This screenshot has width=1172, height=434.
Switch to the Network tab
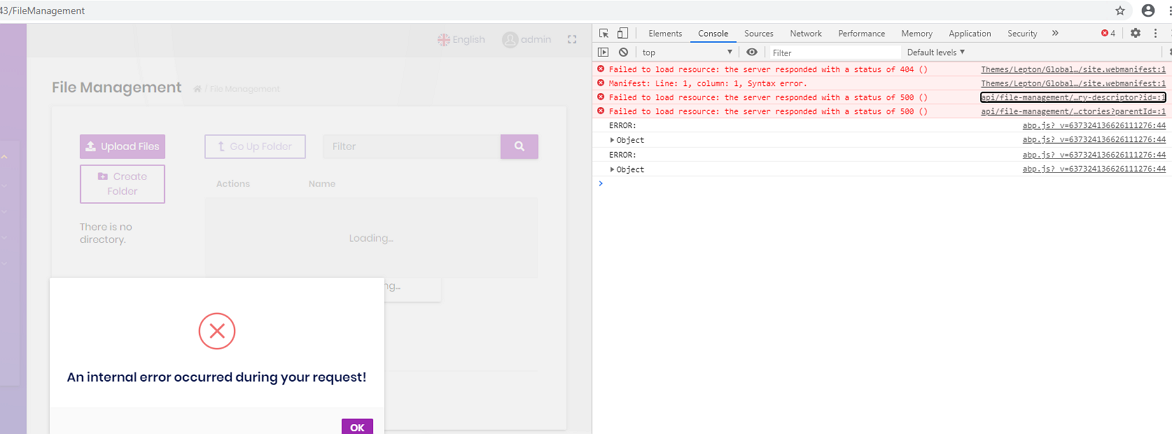click(x=805, y=33)
